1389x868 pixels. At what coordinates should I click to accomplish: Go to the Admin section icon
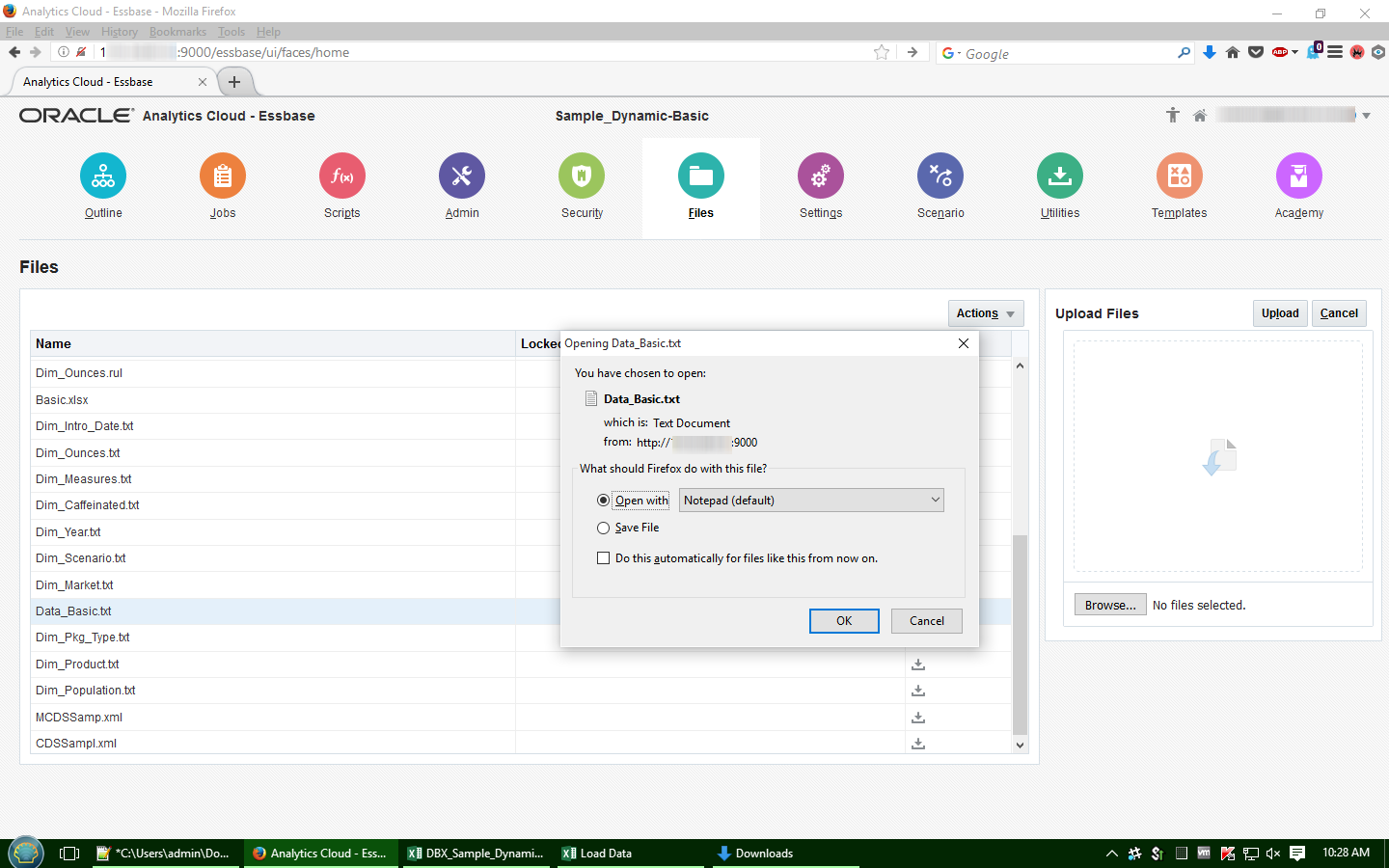tap(462, 176)
